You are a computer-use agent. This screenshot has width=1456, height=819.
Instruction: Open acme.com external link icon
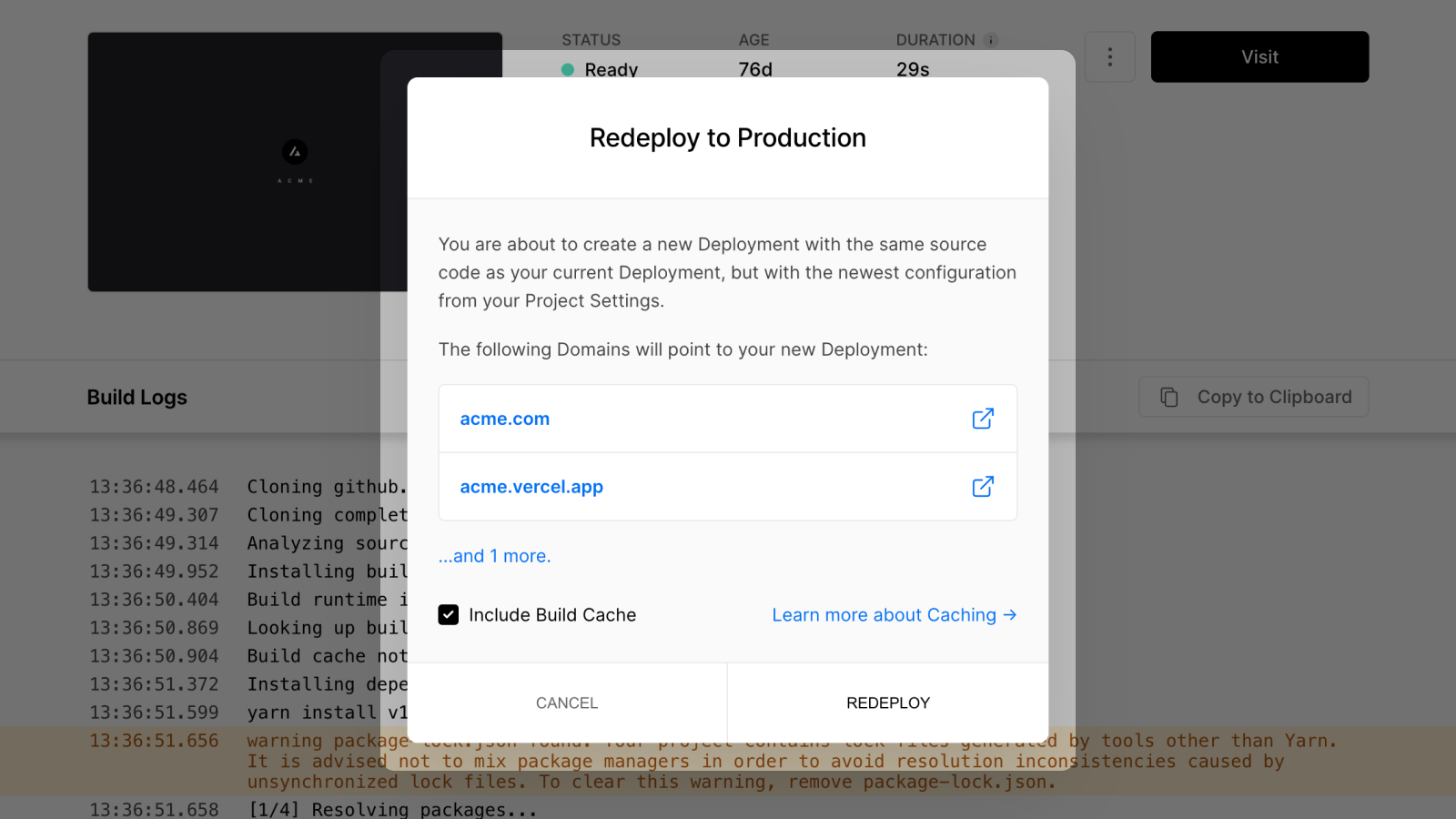click(x=983, y=419)
